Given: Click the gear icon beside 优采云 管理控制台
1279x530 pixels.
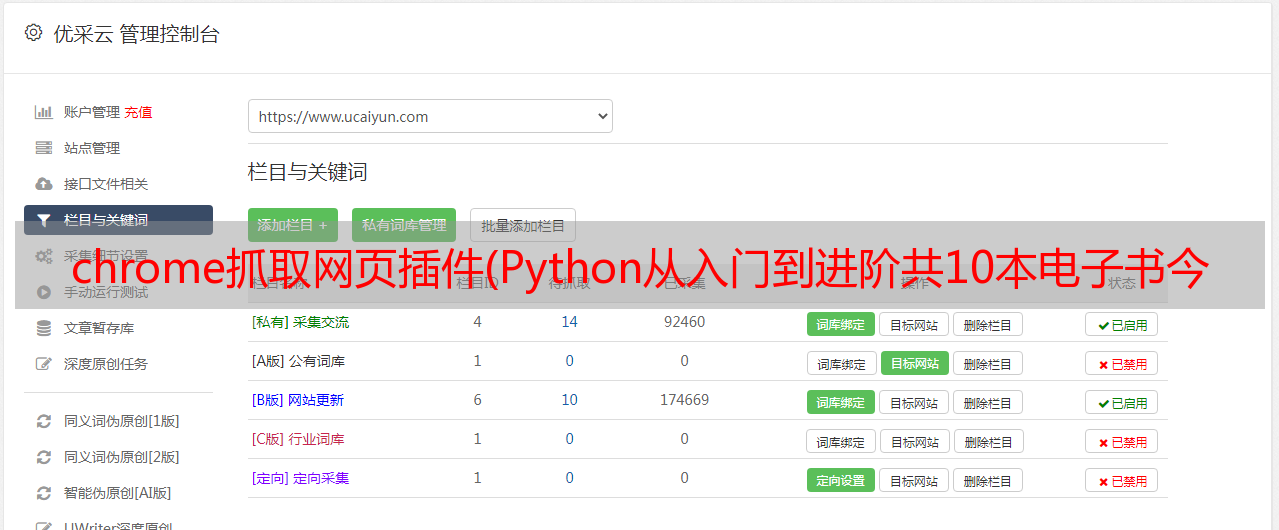Looking at the screenshot, I should 34,33.
